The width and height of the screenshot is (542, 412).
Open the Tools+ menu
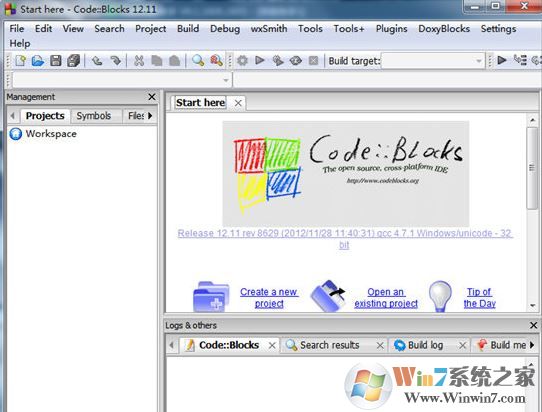coord(348,29)
